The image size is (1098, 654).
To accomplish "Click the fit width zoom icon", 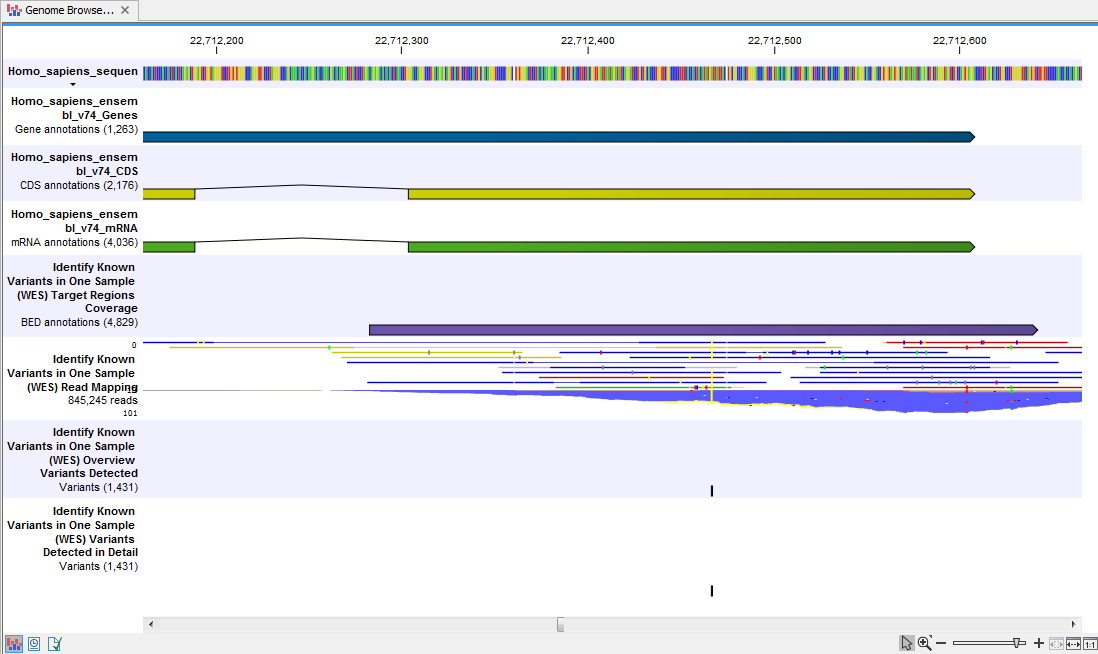I will 1073,643.
